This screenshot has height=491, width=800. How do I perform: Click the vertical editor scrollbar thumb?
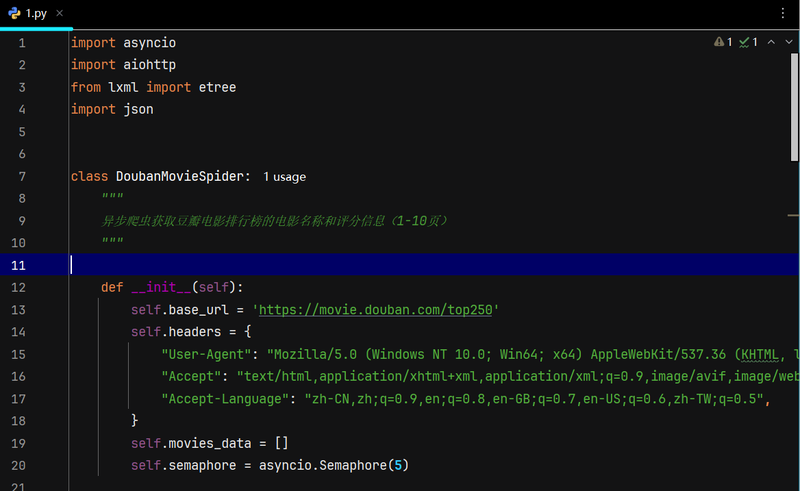point(794,107)
